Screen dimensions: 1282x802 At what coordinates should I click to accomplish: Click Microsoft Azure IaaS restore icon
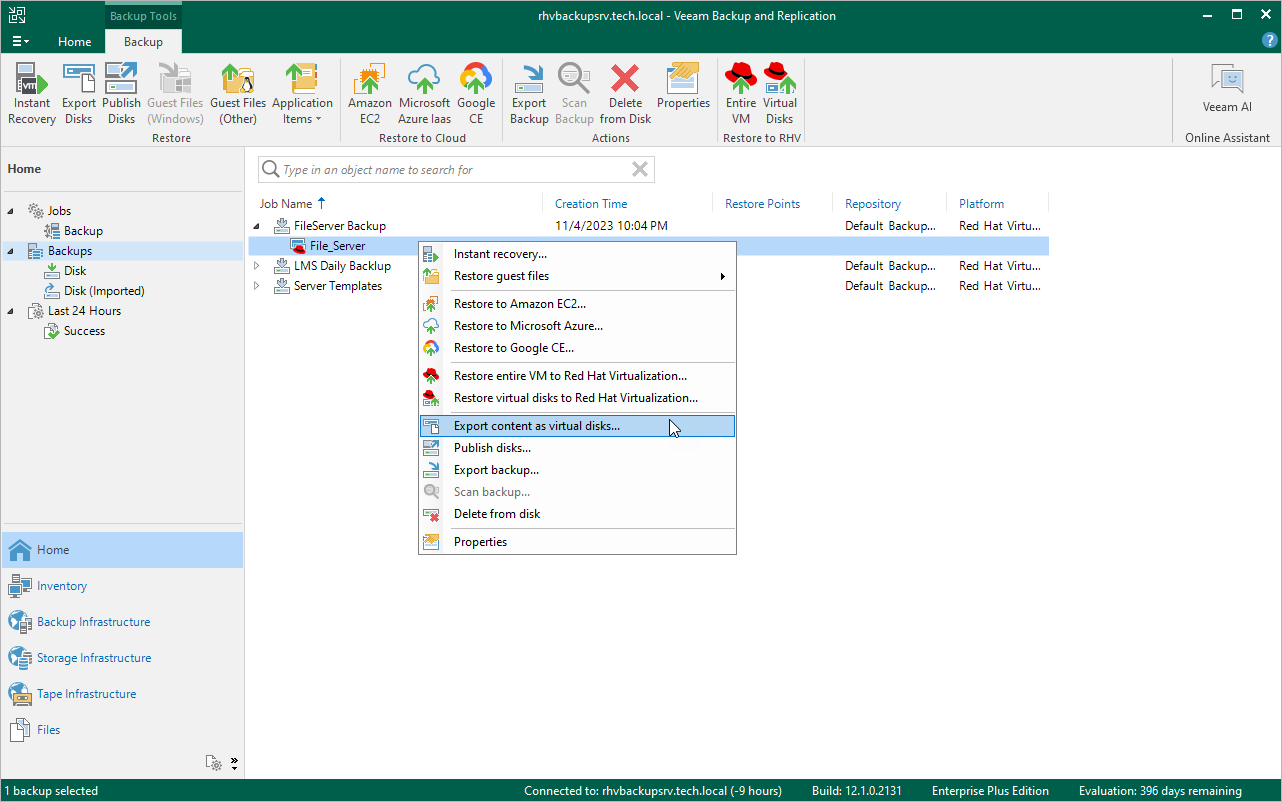point(425,94)
